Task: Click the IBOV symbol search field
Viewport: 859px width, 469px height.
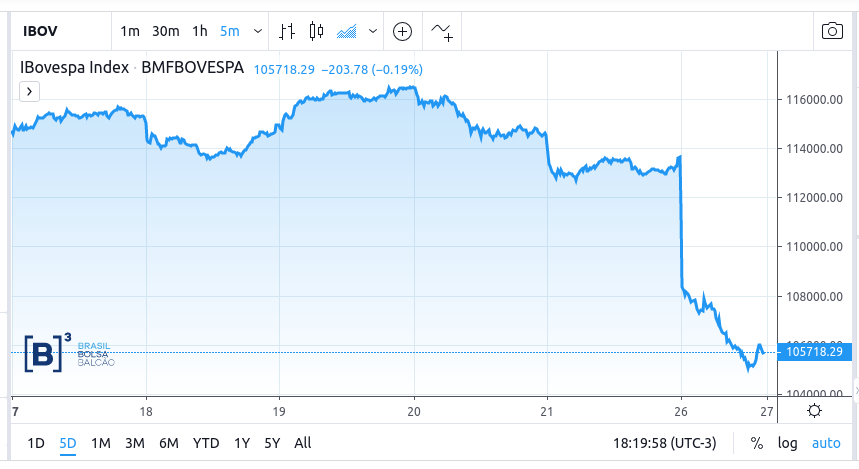Action: 52,31
